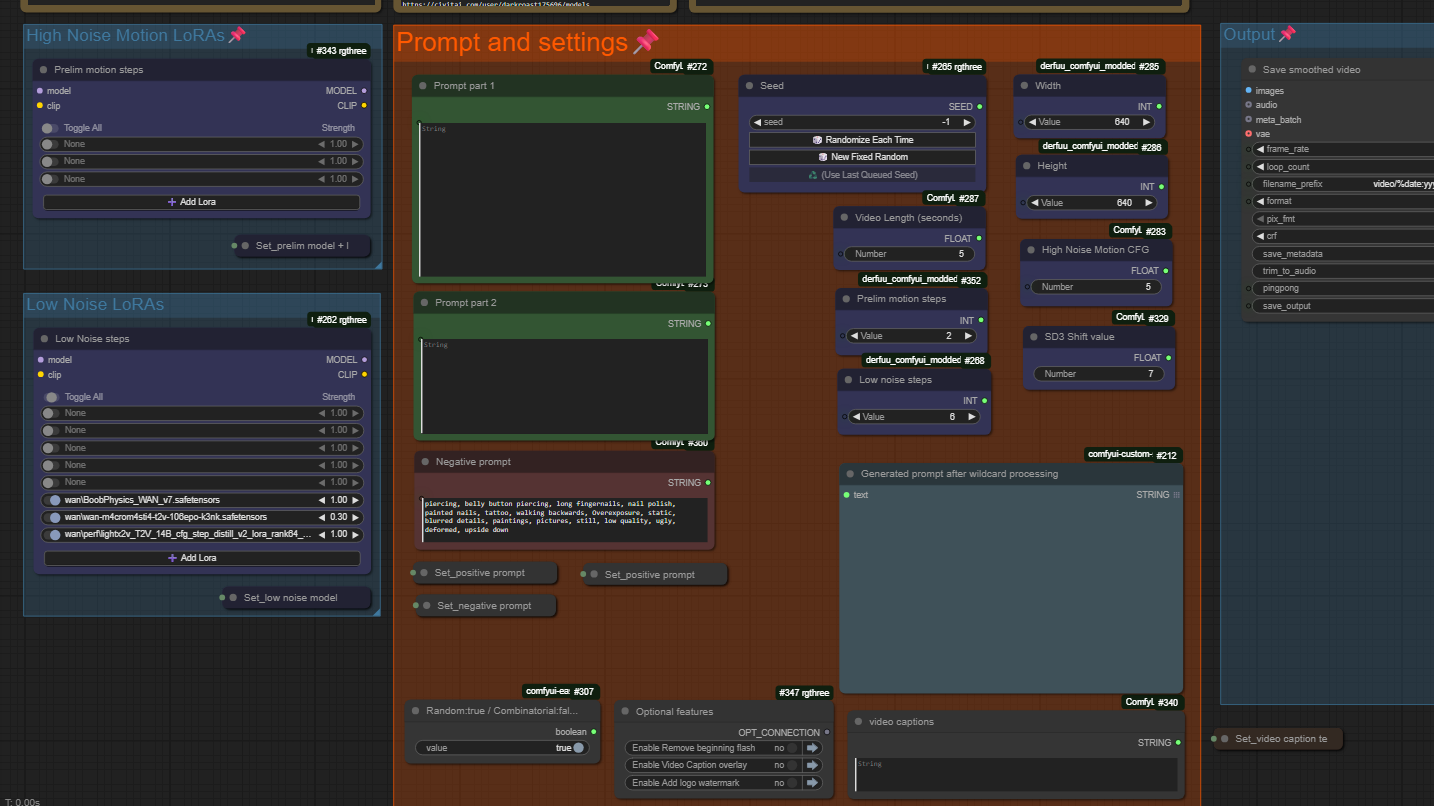This screenshot has height=806, width=1434.
Task: Toggle the BoobPhysics_WAN_v7 LoRA switch
Action: click(52, 500)
